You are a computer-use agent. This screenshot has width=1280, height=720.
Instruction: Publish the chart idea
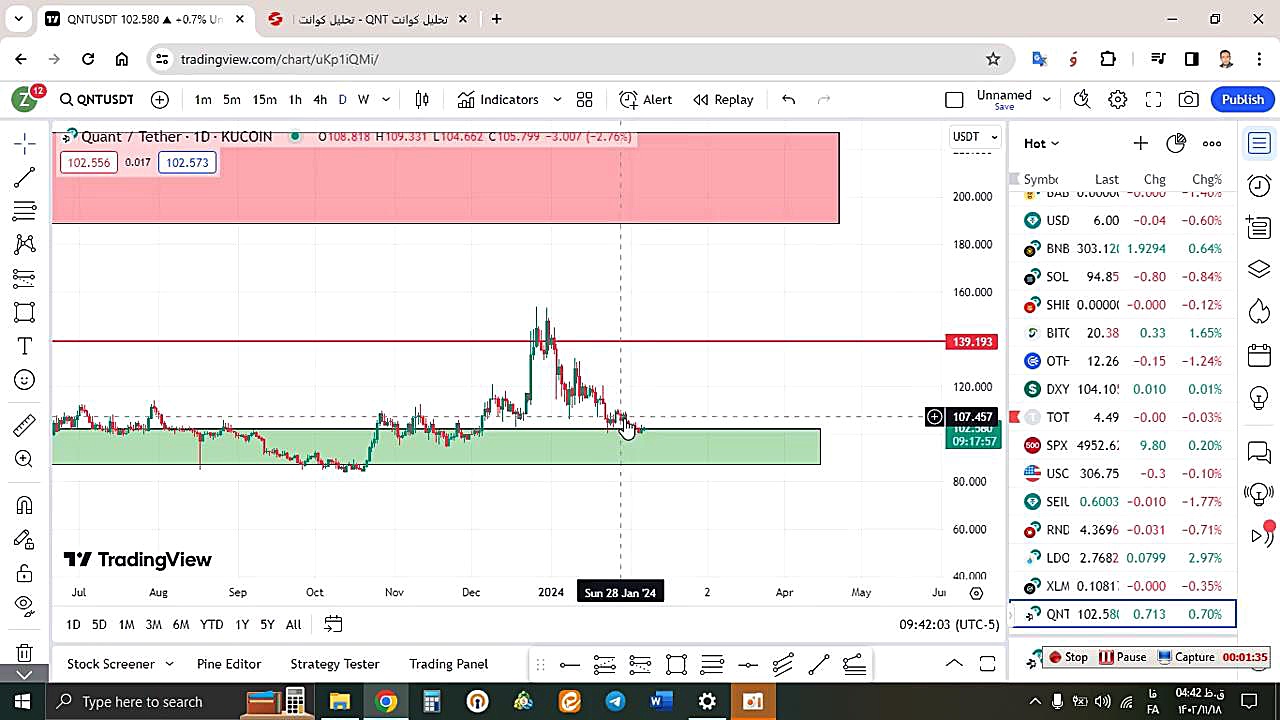point(1243,99)
